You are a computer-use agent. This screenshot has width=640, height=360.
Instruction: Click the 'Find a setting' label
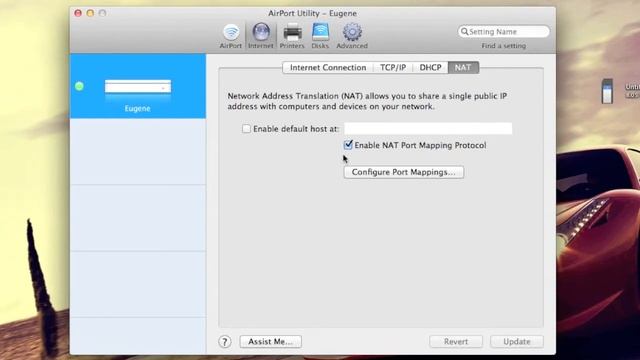click(x=503, y=46)
